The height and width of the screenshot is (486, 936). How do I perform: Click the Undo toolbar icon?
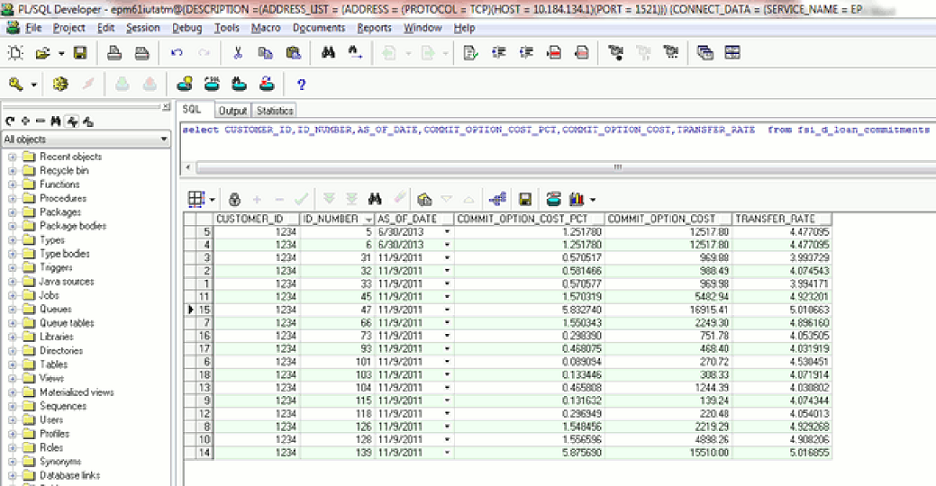[176, 53]
